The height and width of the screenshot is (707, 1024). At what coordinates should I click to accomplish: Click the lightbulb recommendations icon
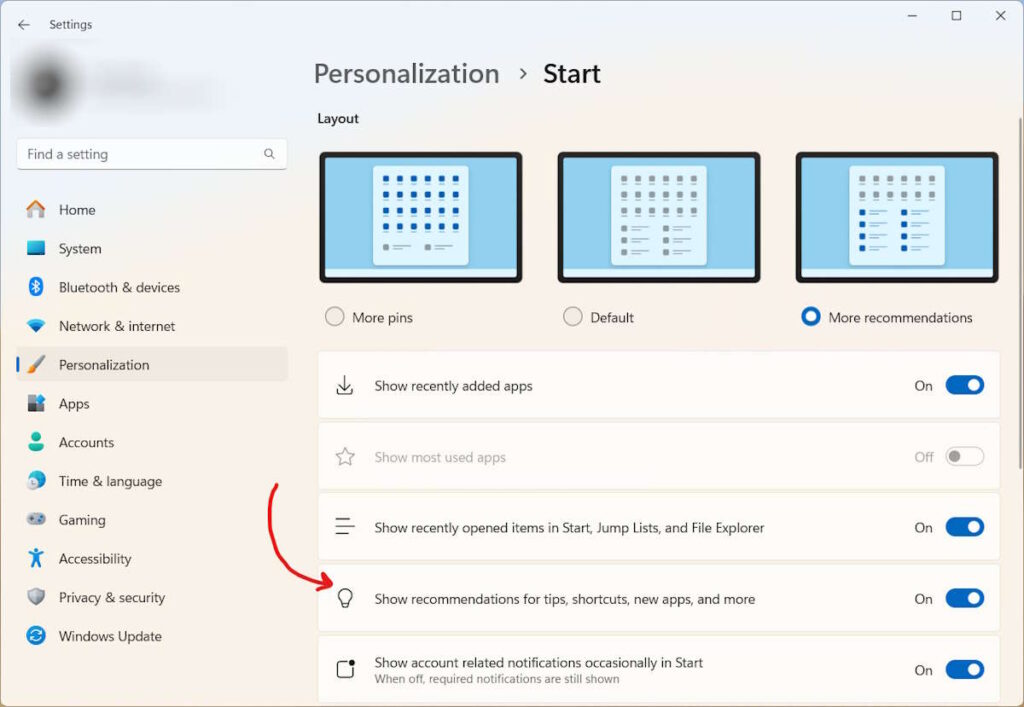(345, 598)
